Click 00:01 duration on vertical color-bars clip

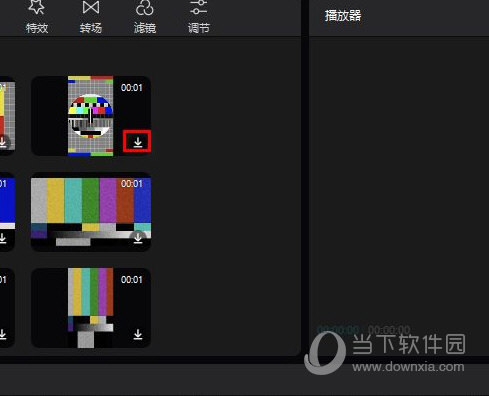pos(132,280)
